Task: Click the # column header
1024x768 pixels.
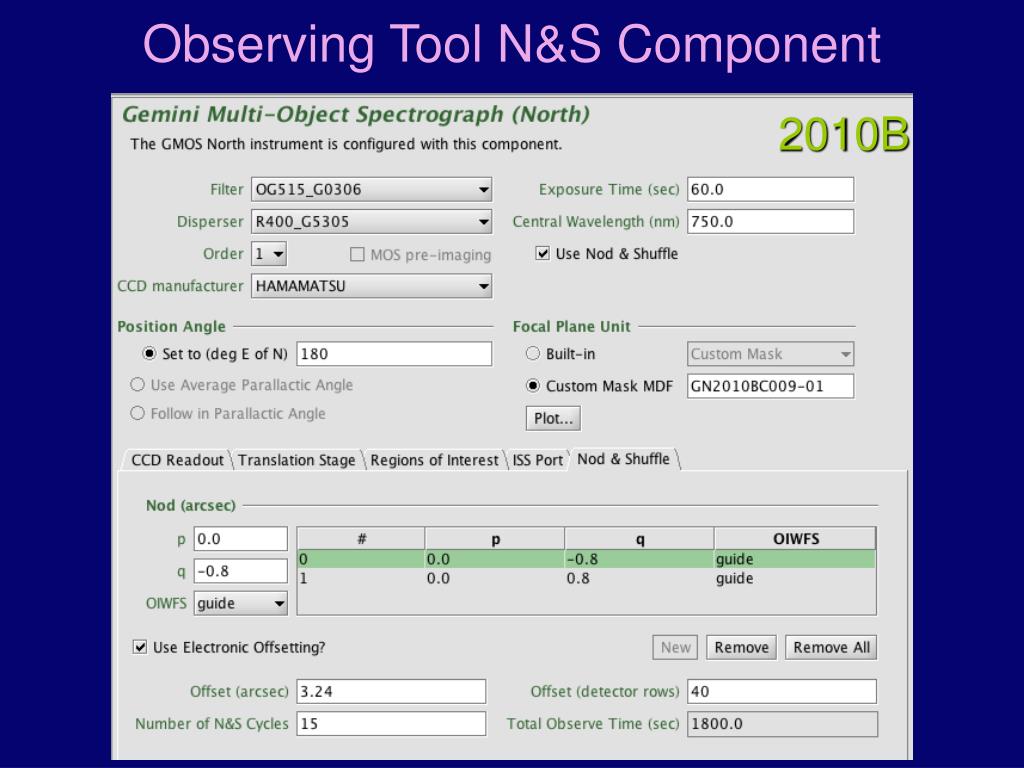Action: [x=361, y=539]
